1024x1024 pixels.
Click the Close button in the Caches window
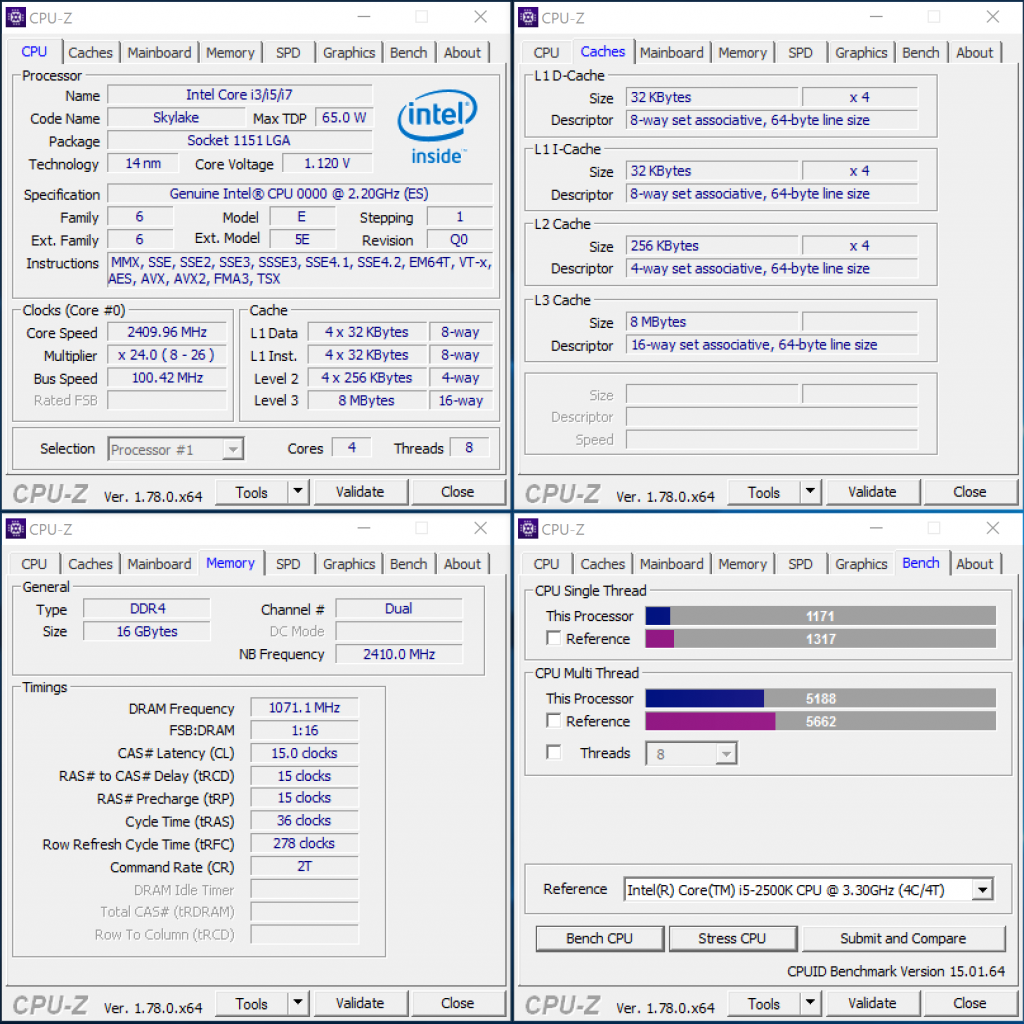[x=970, y=492]
